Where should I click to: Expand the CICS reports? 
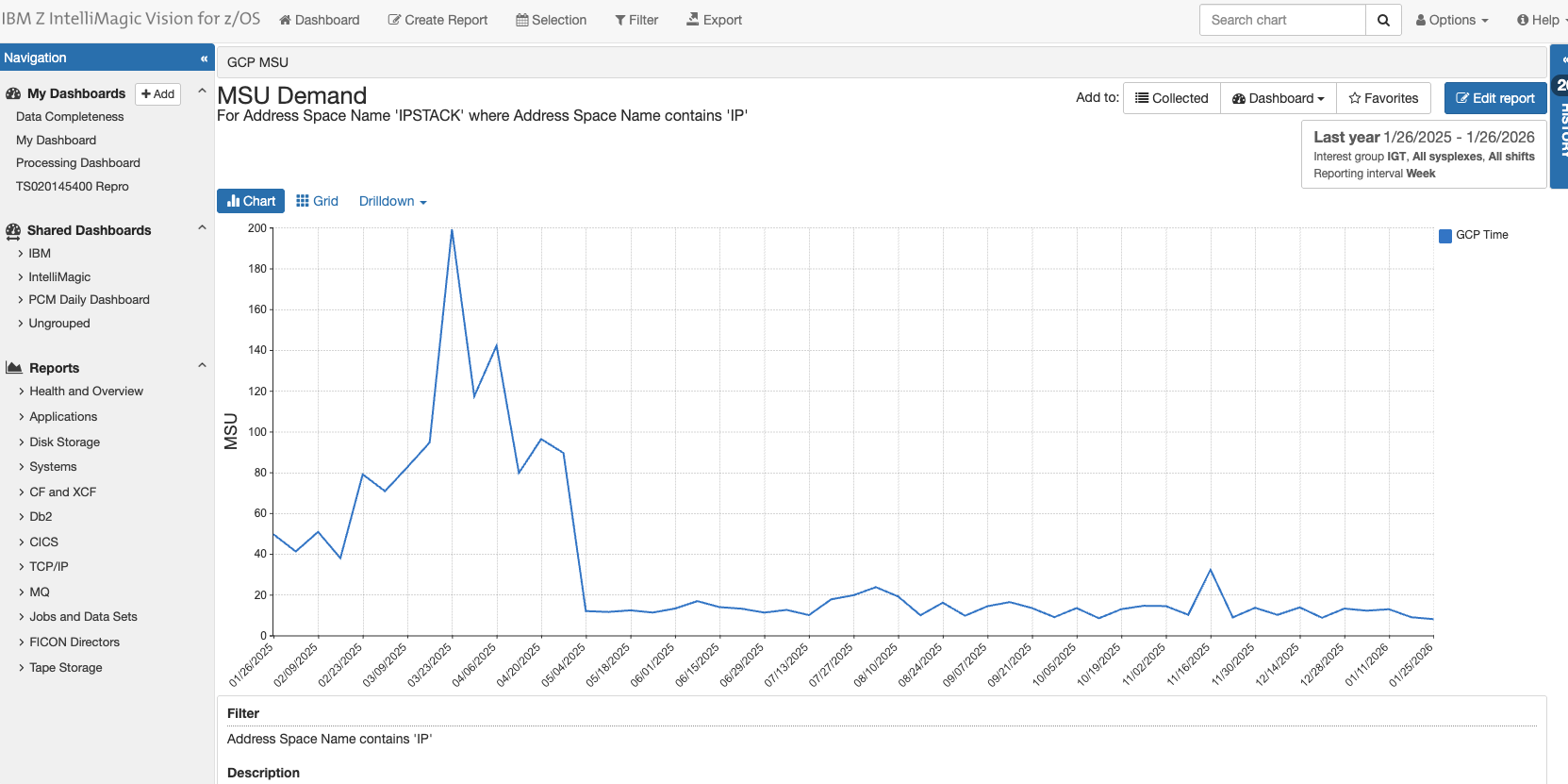coord(43,542)
